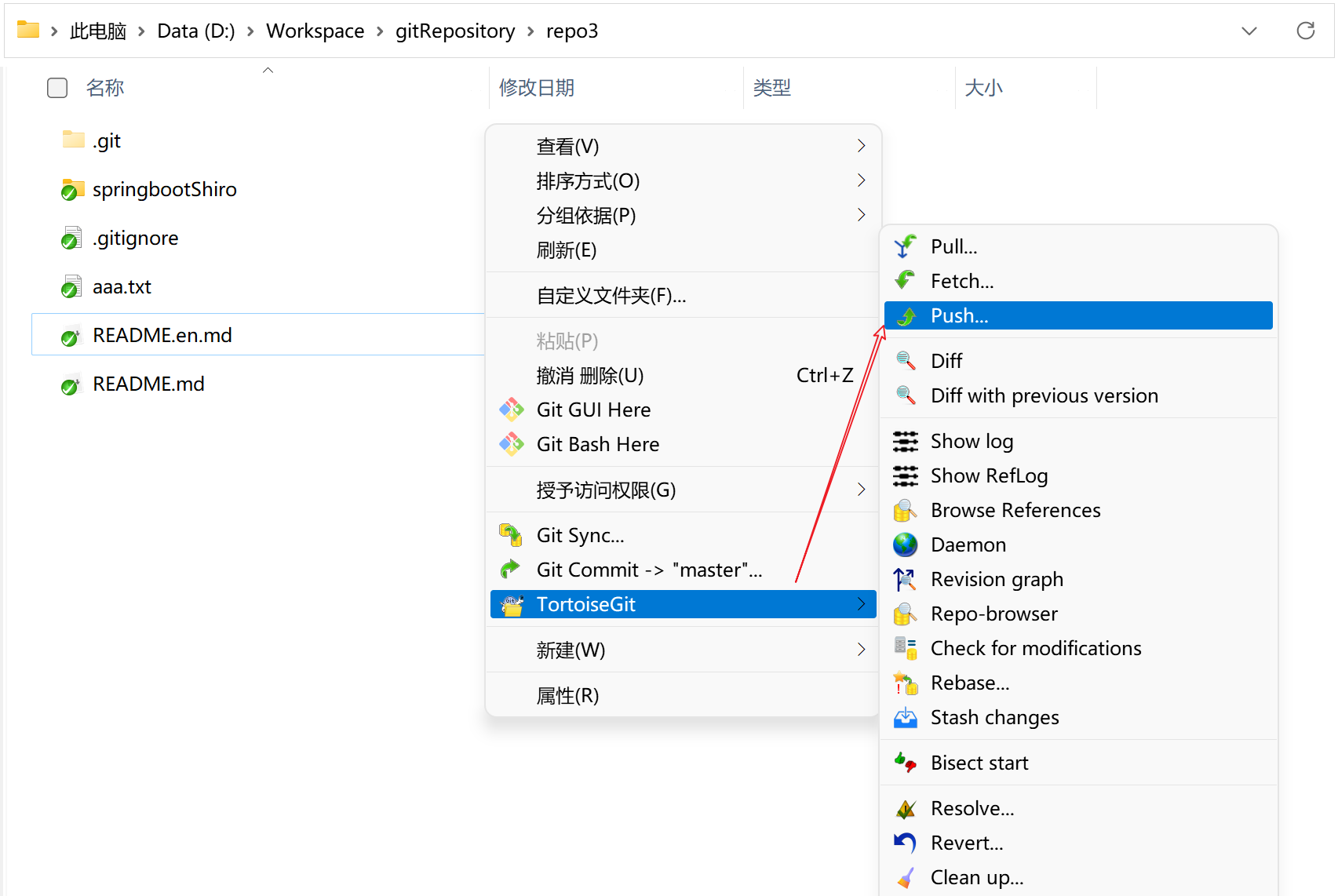Click the Bisect start icon

(905, 763)
